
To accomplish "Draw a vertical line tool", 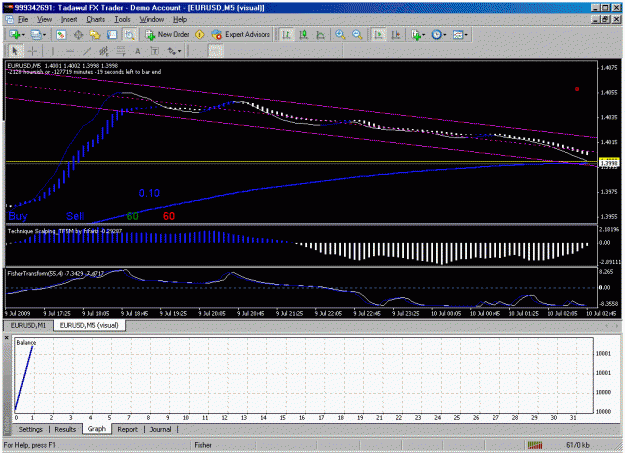I will (x=53, y=51).
